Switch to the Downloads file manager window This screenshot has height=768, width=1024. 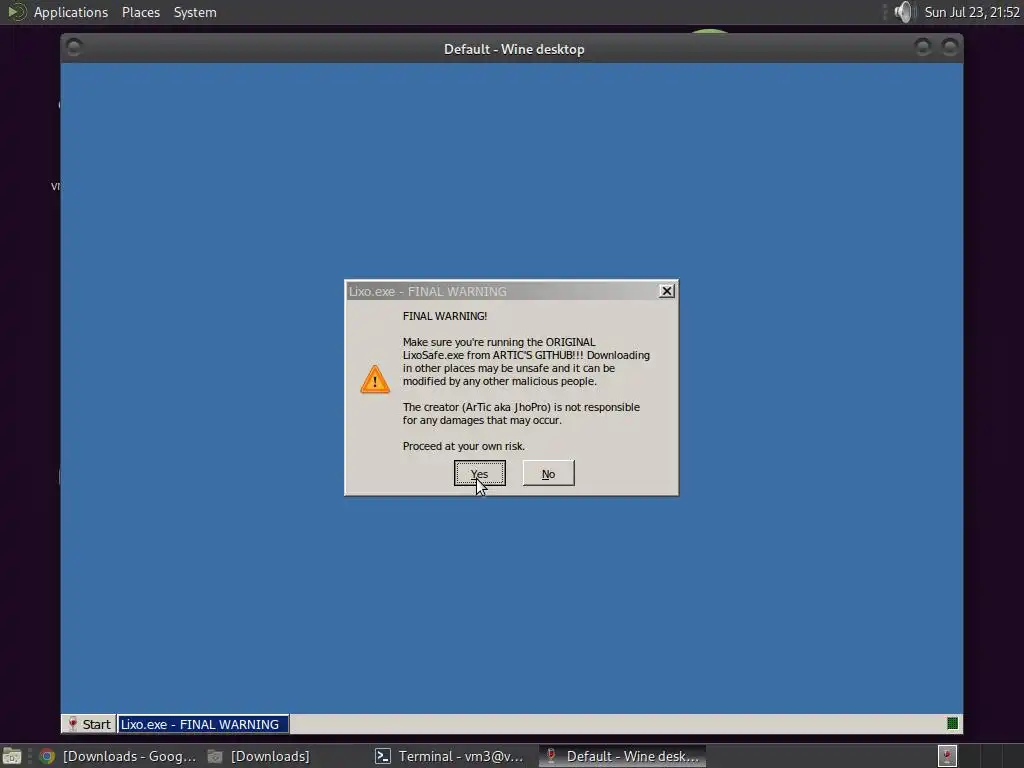pos(259,756)
